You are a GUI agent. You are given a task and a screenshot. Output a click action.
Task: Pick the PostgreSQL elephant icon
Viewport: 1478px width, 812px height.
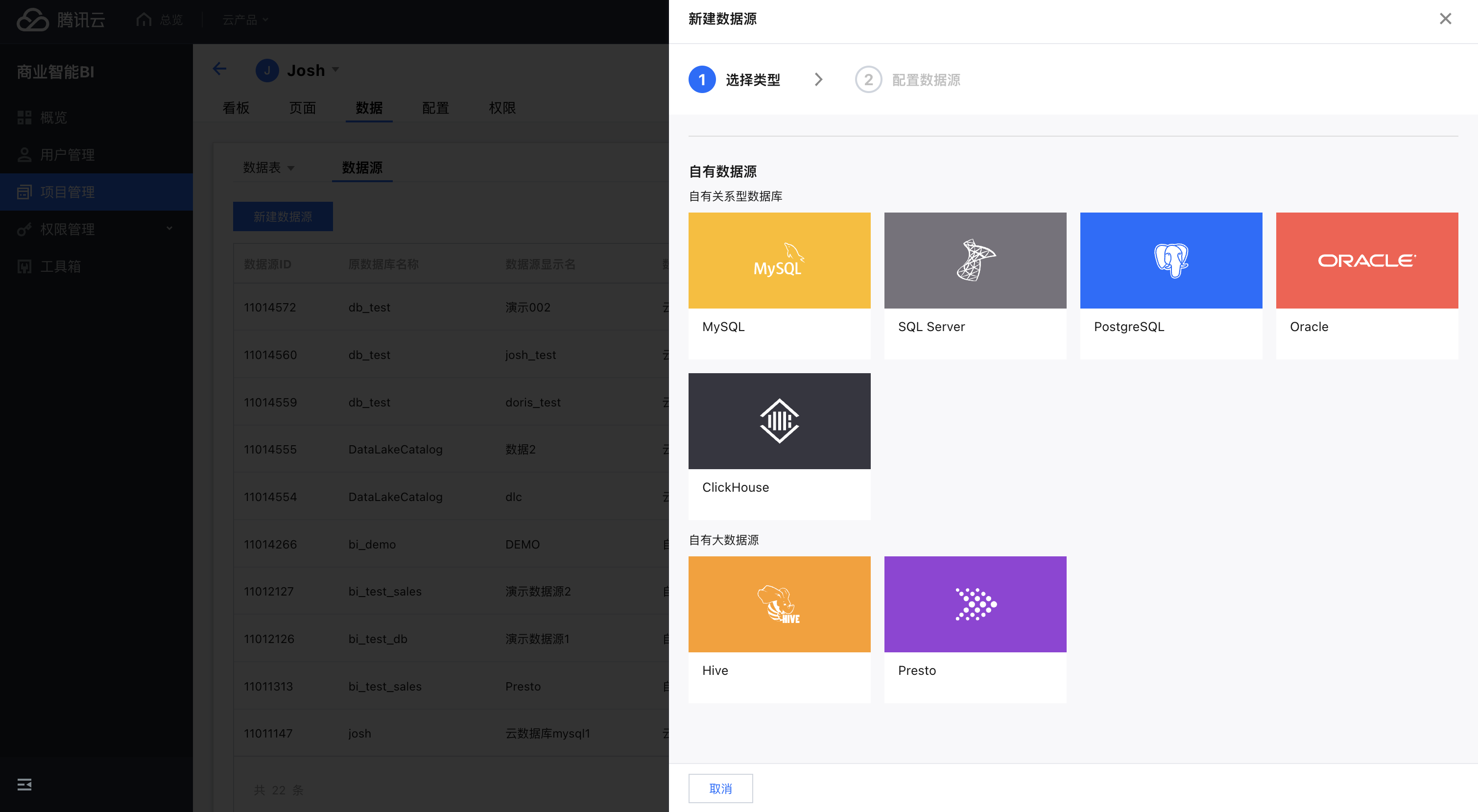click(1170, 261)
